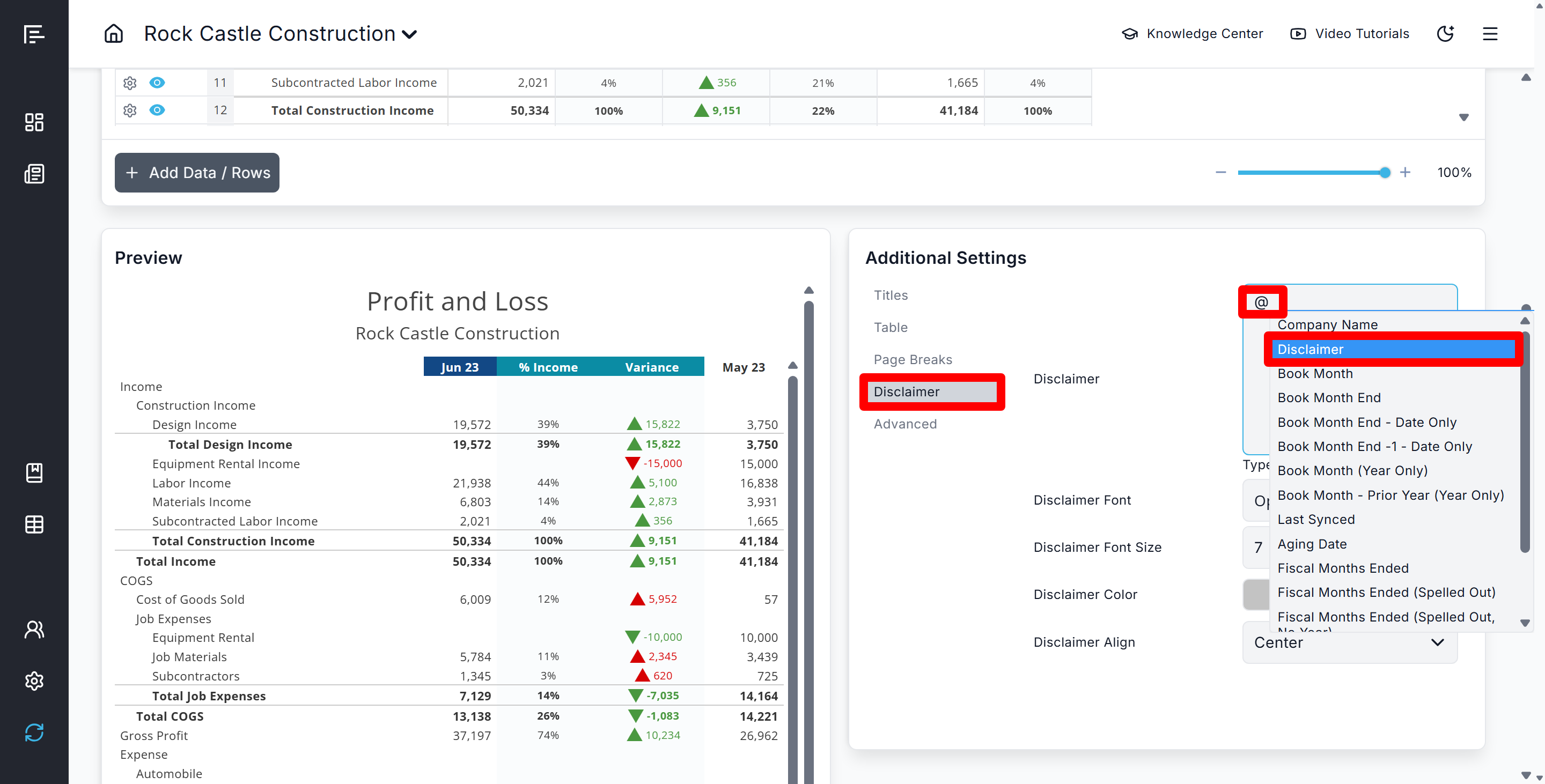Image resolution: width=1545 pixels, height=784 pixels.
Task: Click the zoom slider handle
Action: (x=1384, y=173)
